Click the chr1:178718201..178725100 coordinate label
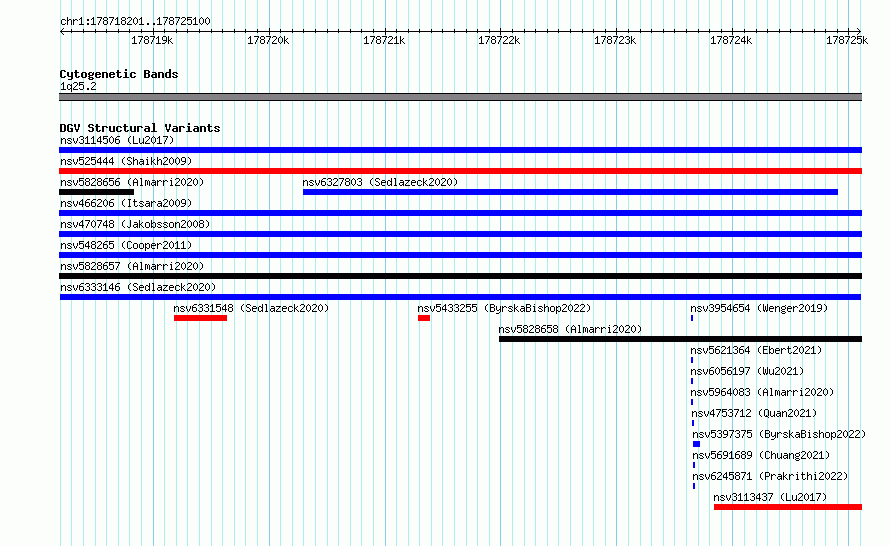This screenshot has height=546, width=890. click(x=135, y=21)
